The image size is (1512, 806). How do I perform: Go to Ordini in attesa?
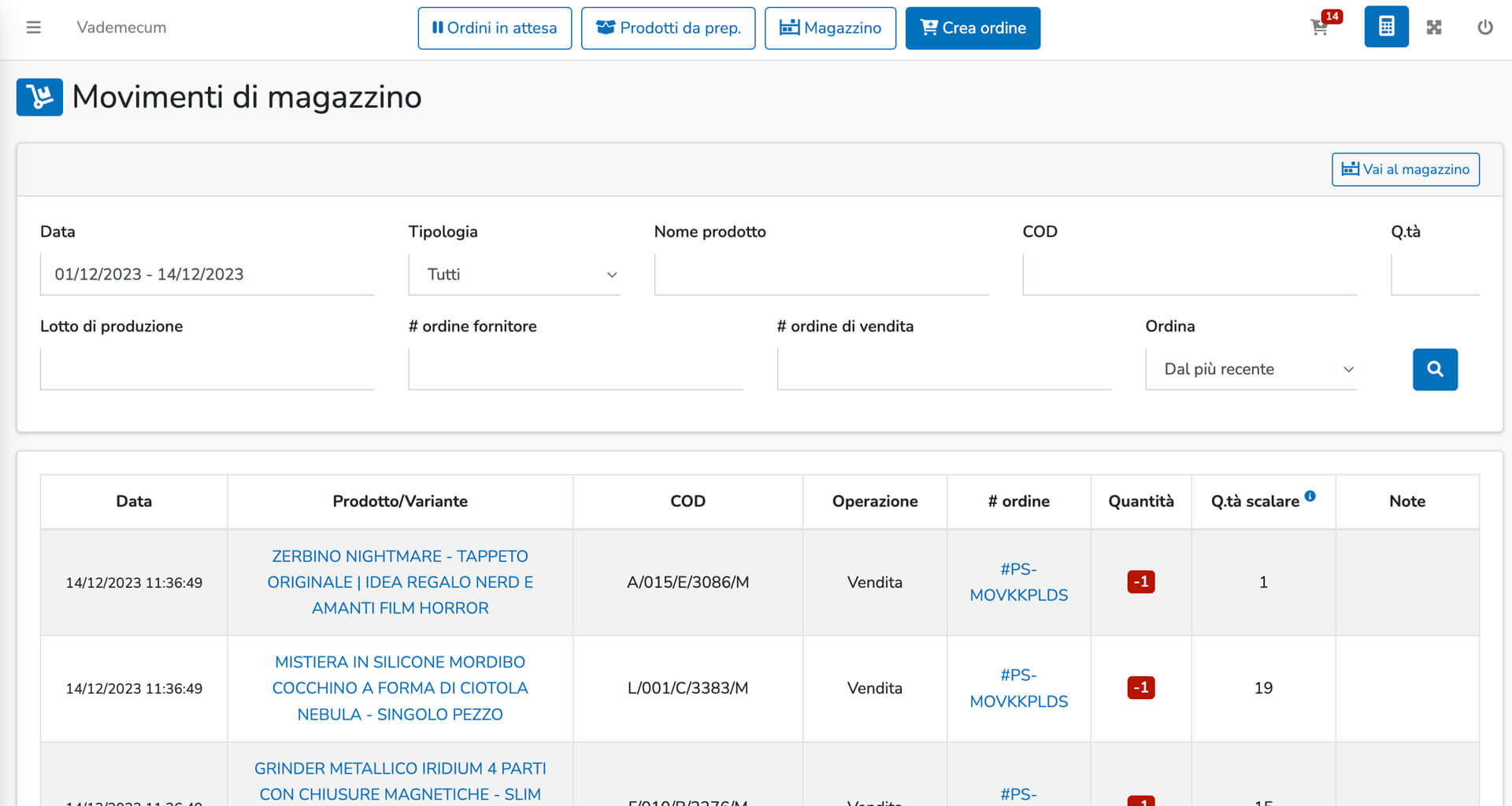pyautogui.click(x=495, y=28)
